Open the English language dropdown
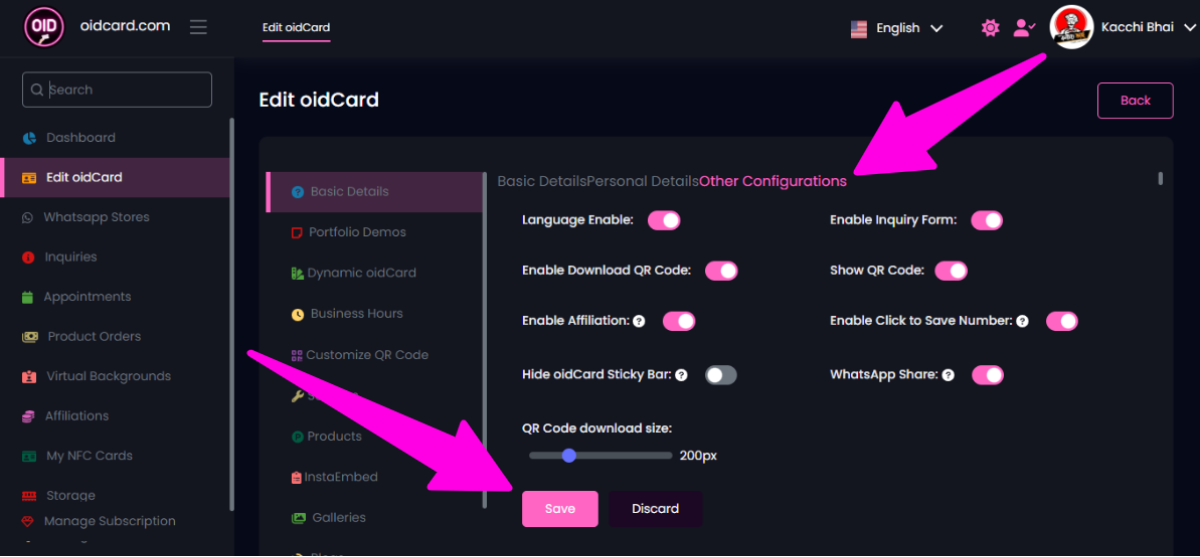Image resolution: width=1200 pixels, height=557 pixels. (897, 28)
